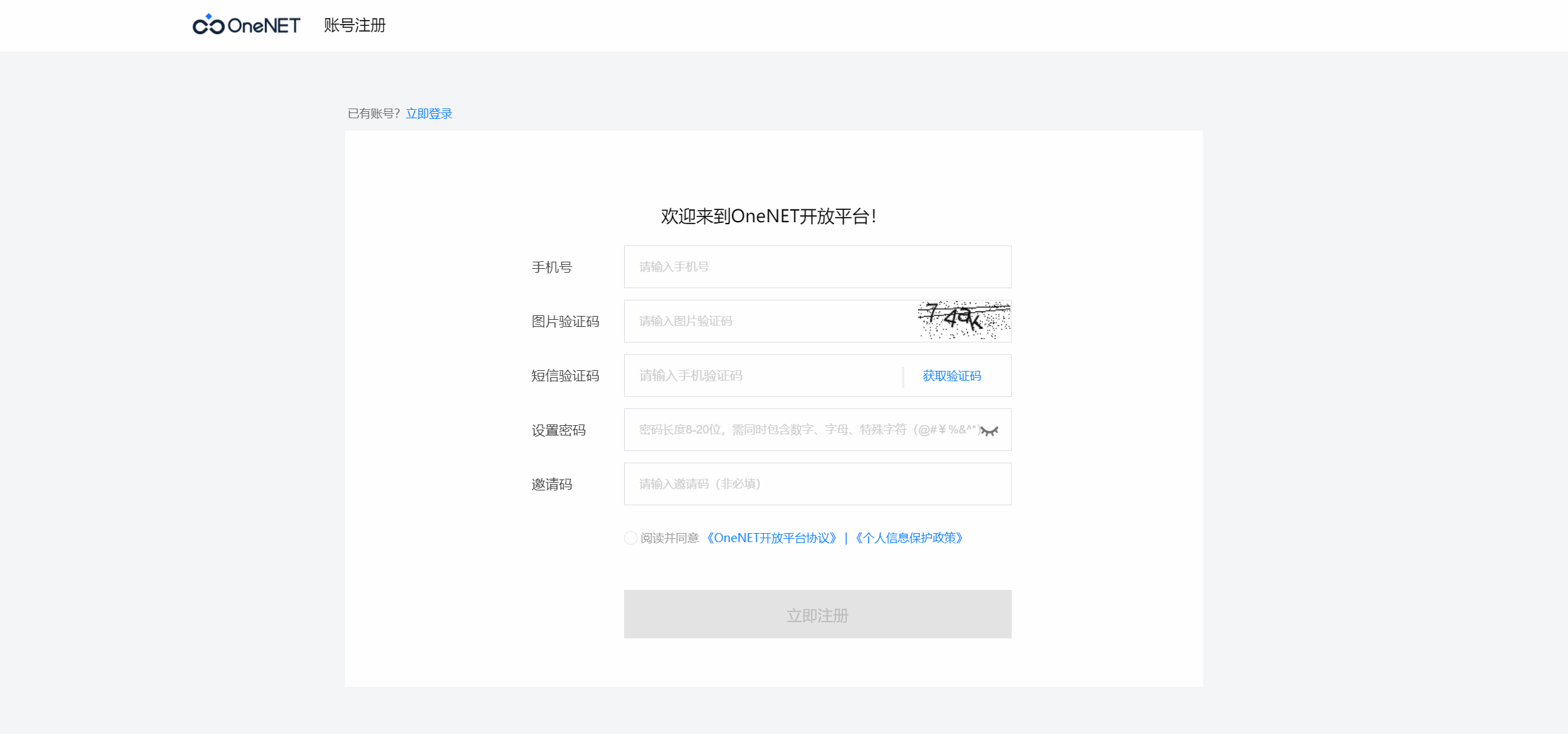Focus the phone number input field
The image size is (1568, 734).
(817, 267)
